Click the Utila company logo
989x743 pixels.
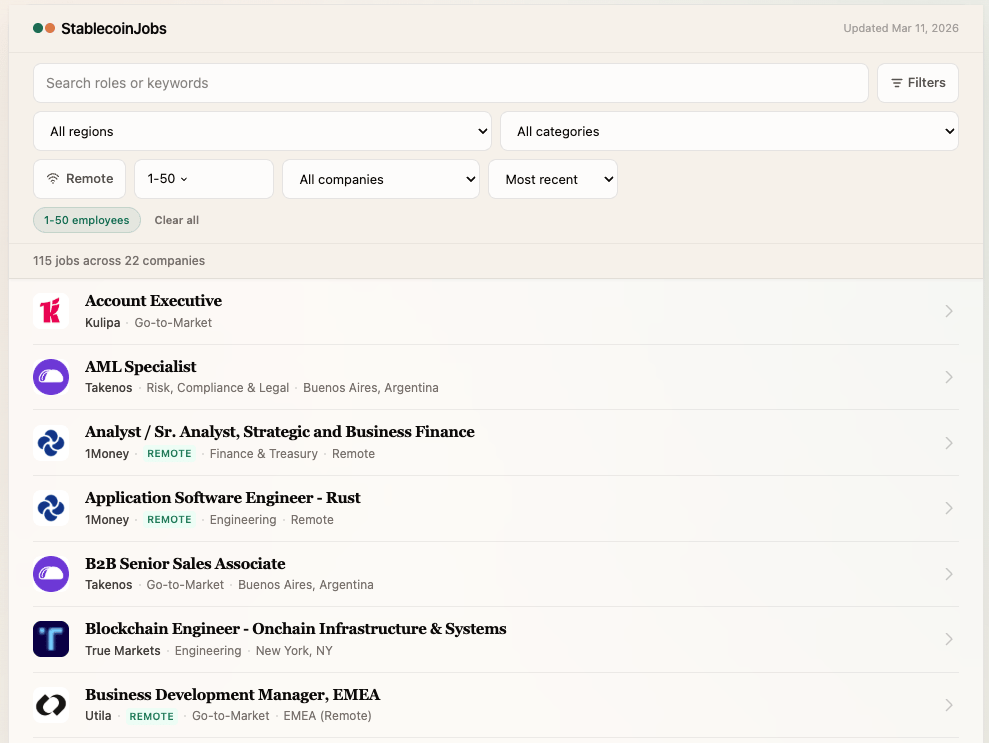(x=51, y=705)
